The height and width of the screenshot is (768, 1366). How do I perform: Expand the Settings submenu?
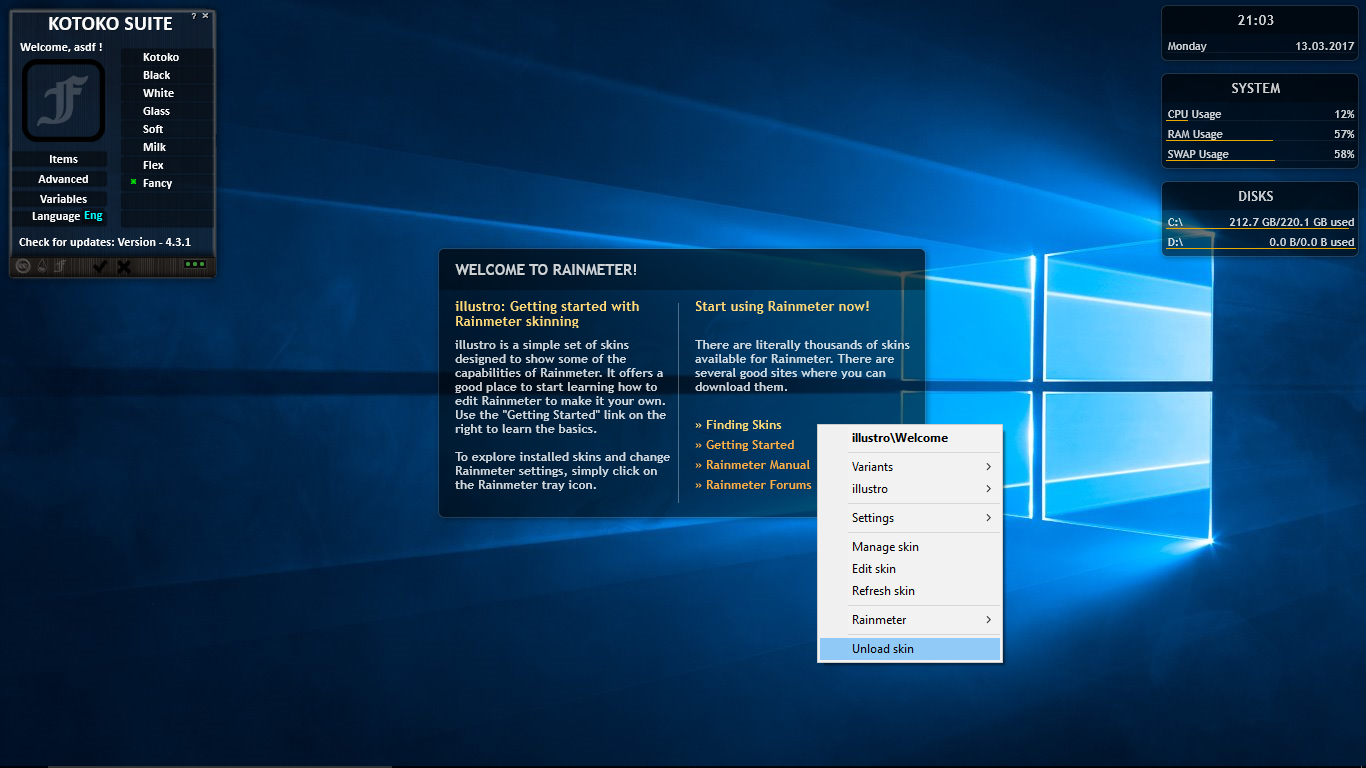(x=910, y=518)
